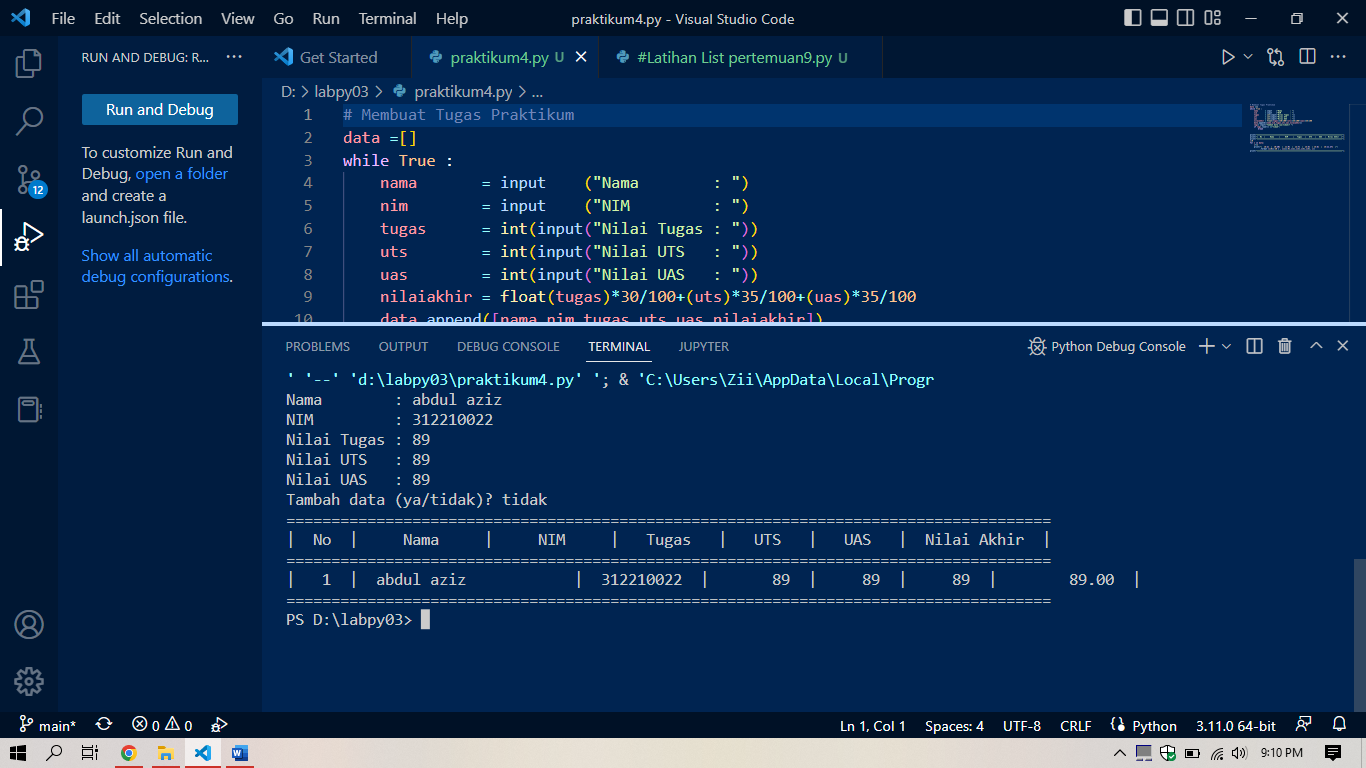Screen dimensions: 1366x768
Task: Click the Run and Debug button
Action: click(x=159, y=109)
